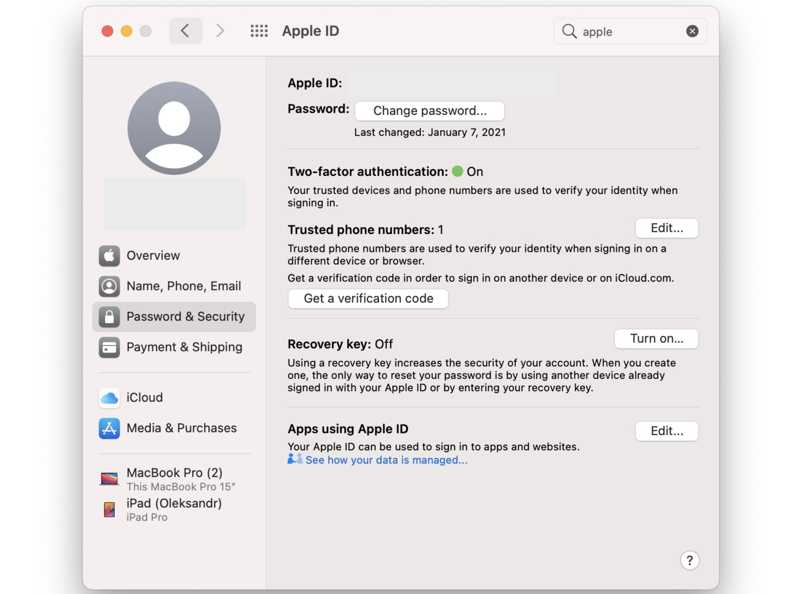Screen dimensions: 800x594
Task: Show all preferences grid icon
Action: click(x=259, y=31)
